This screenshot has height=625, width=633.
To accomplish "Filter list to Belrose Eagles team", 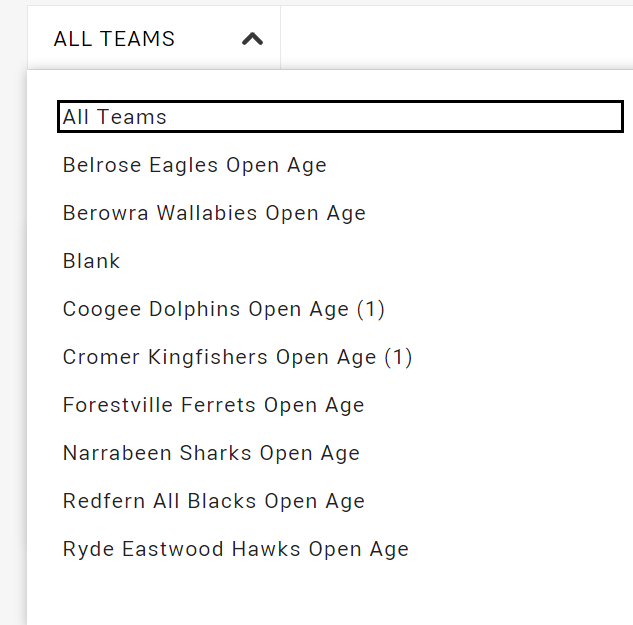I will 195,165.
